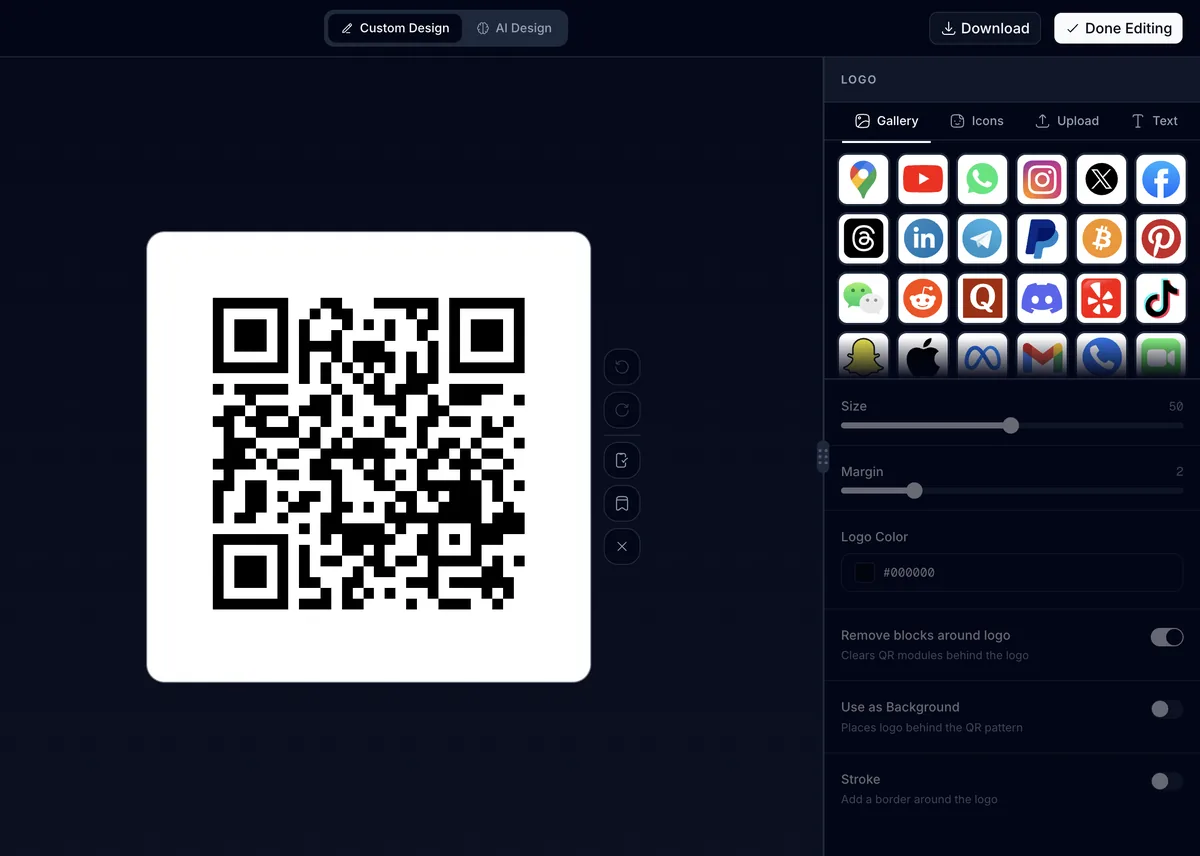This screenshot has width=1200, height=856.
Task: Go to the Upload tab
Action: pos(1066,121)
